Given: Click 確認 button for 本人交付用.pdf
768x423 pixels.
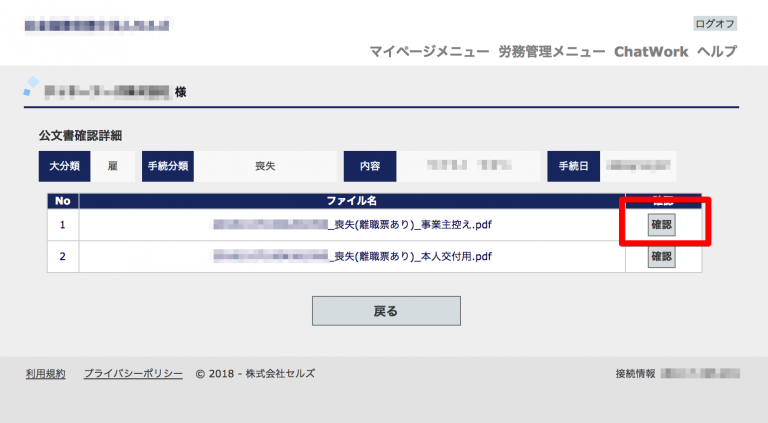Looking at the screenshot, I should tap(661, 257).
